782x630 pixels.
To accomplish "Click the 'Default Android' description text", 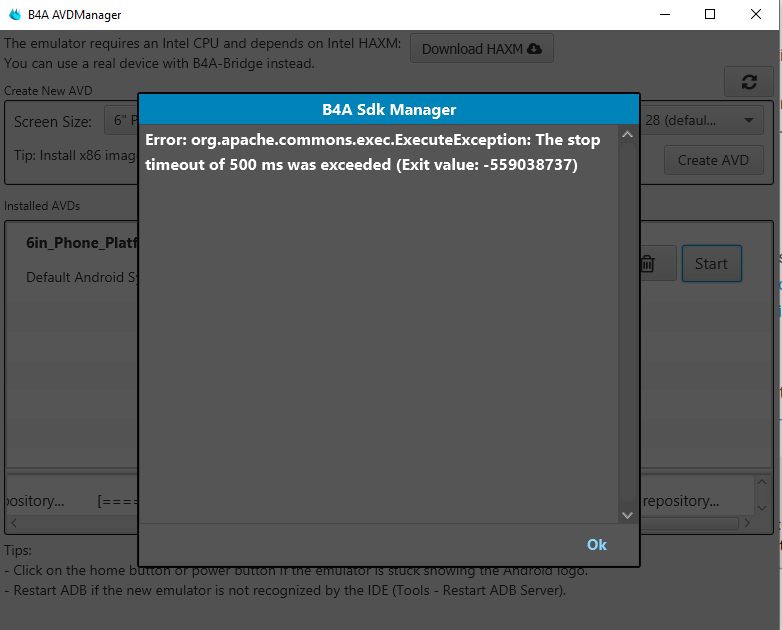I will (x=82, y=277).
